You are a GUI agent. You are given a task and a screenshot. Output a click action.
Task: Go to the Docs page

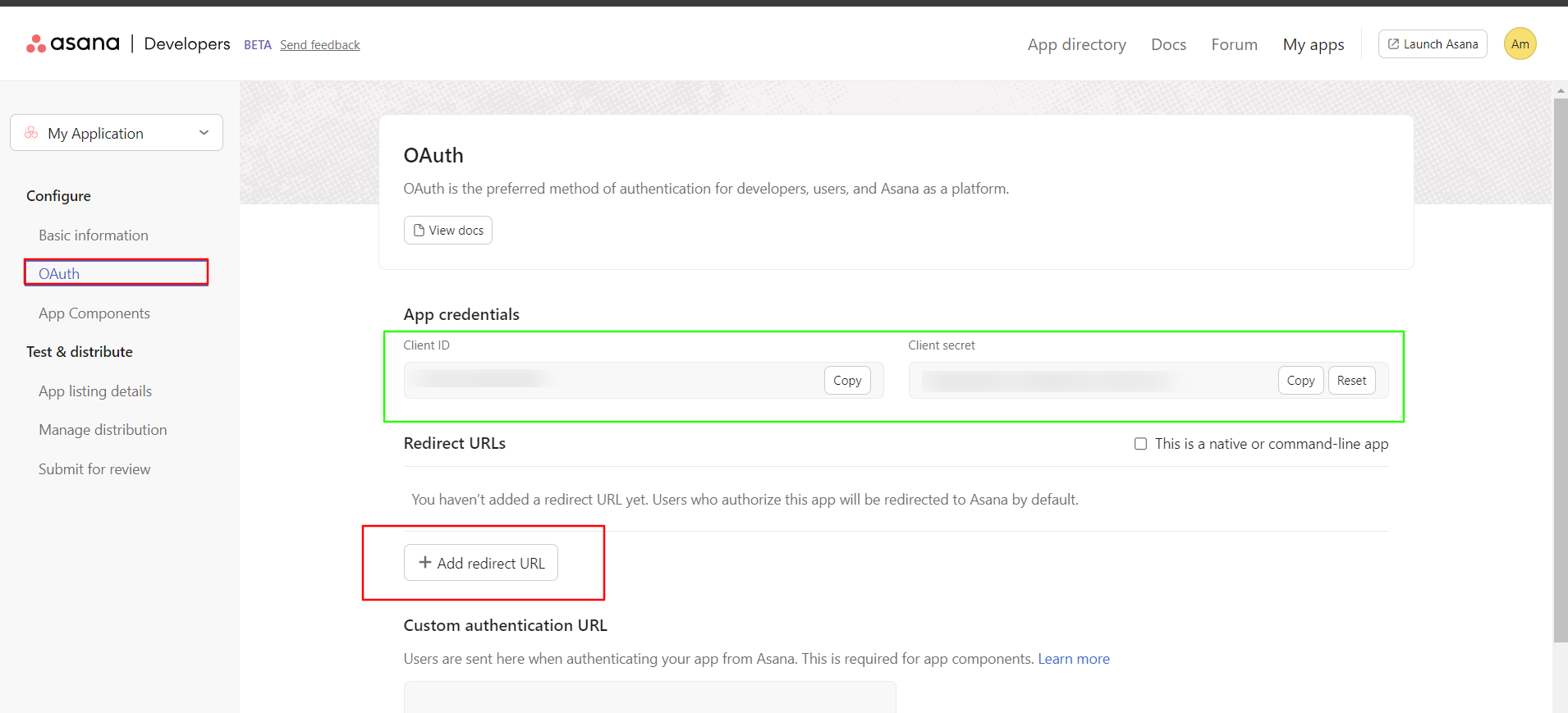[x=1168, y=44]
